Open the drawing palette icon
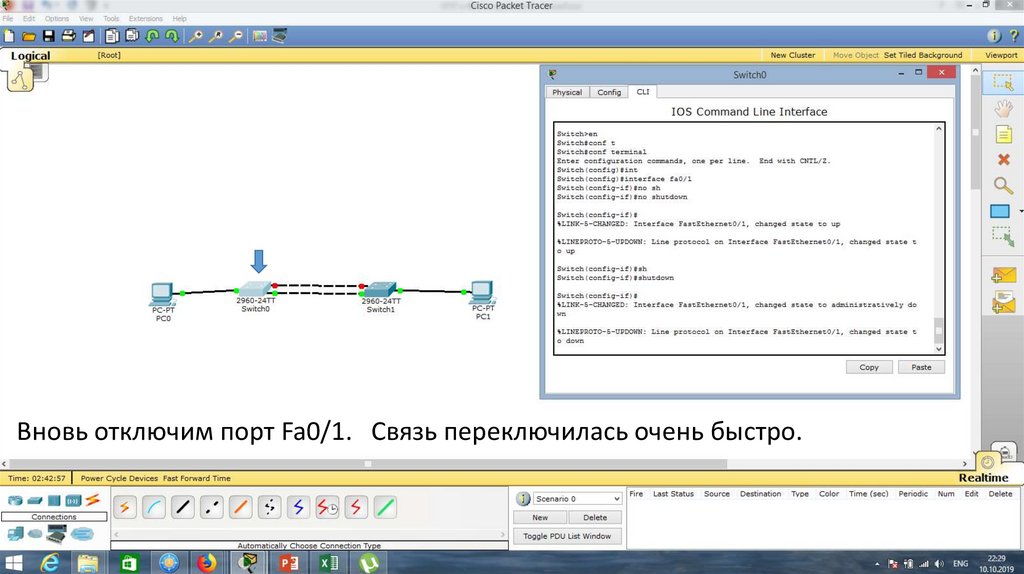 [x=260, y=36]
